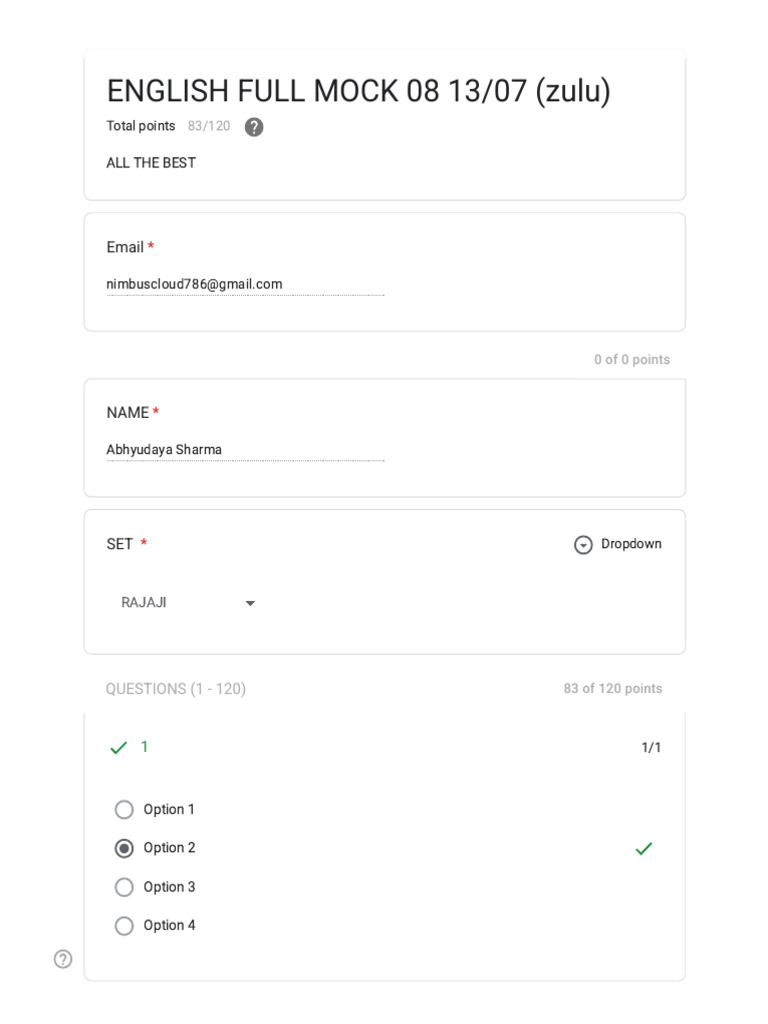Click the NAME field Abhyudaya Sharma
This screenshot has height=1024, width=768.
246,449
